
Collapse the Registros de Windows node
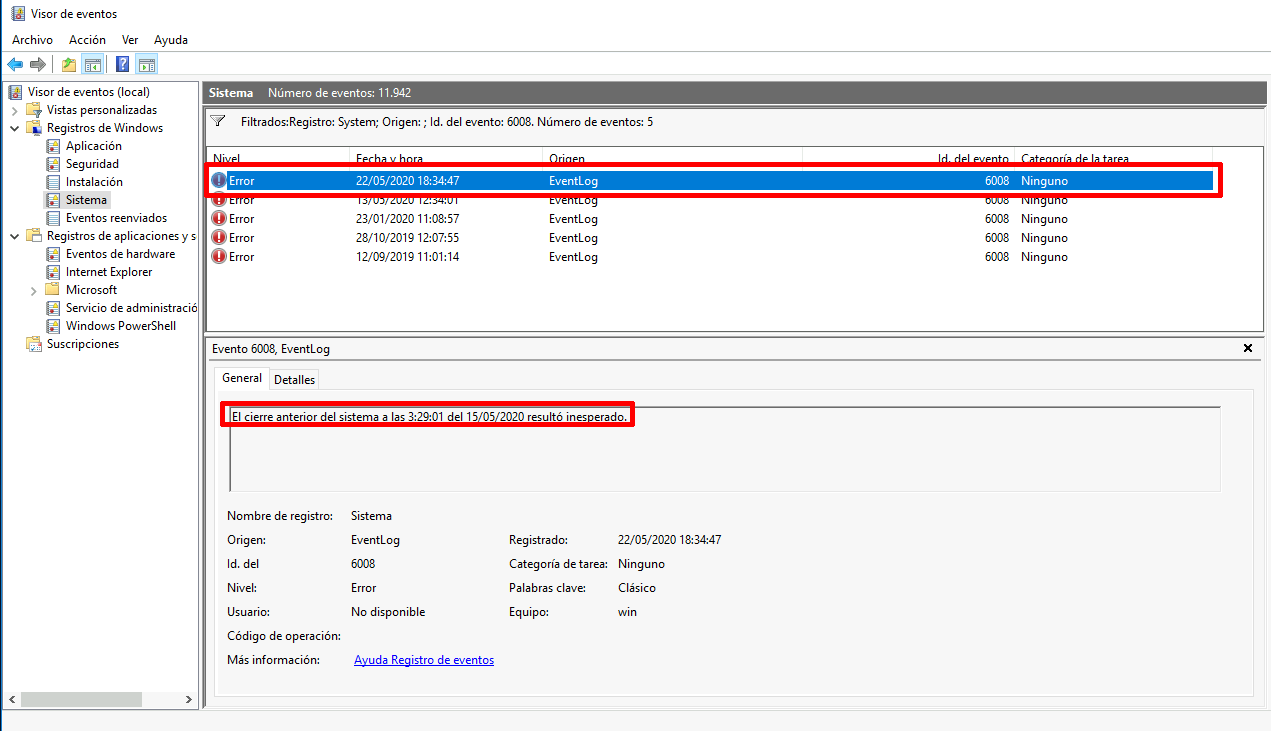(x=15, y=128)
